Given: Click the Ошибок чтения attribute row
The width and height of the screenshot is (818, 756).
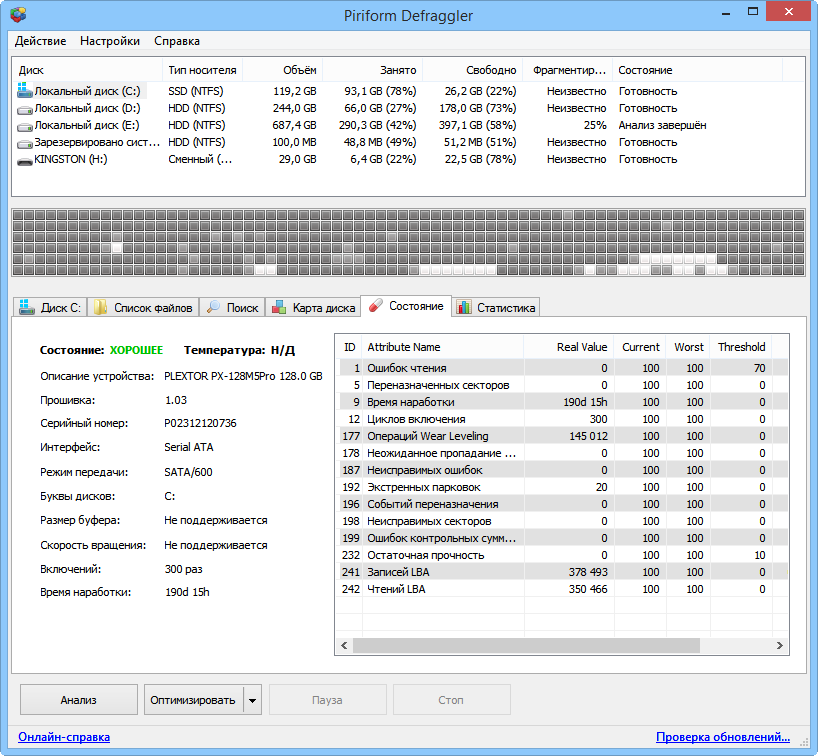Looking at the screenshot, I should [x=562, y=368].
